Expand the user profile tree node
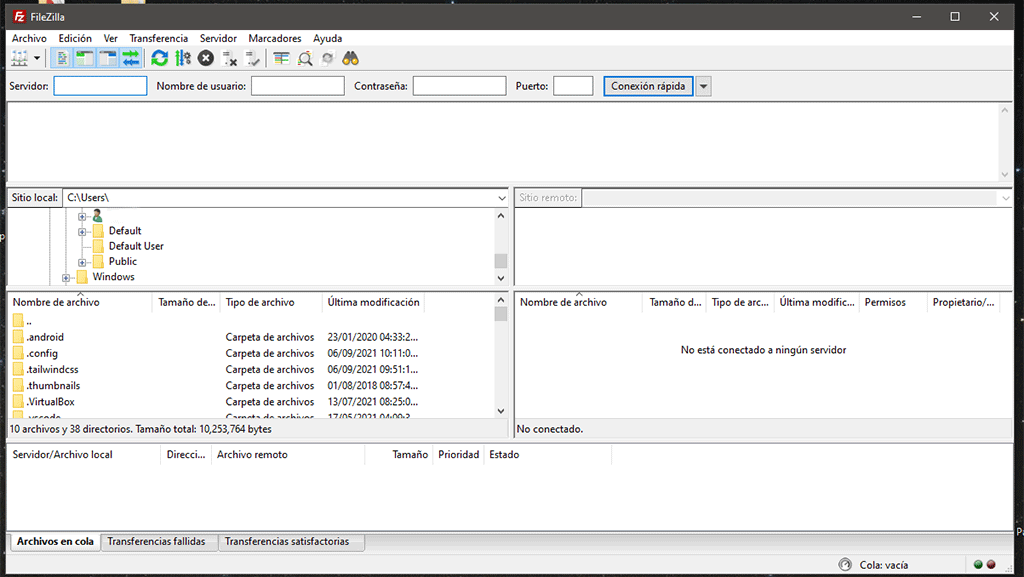1024x577 pixels. [x=82, y=216]
